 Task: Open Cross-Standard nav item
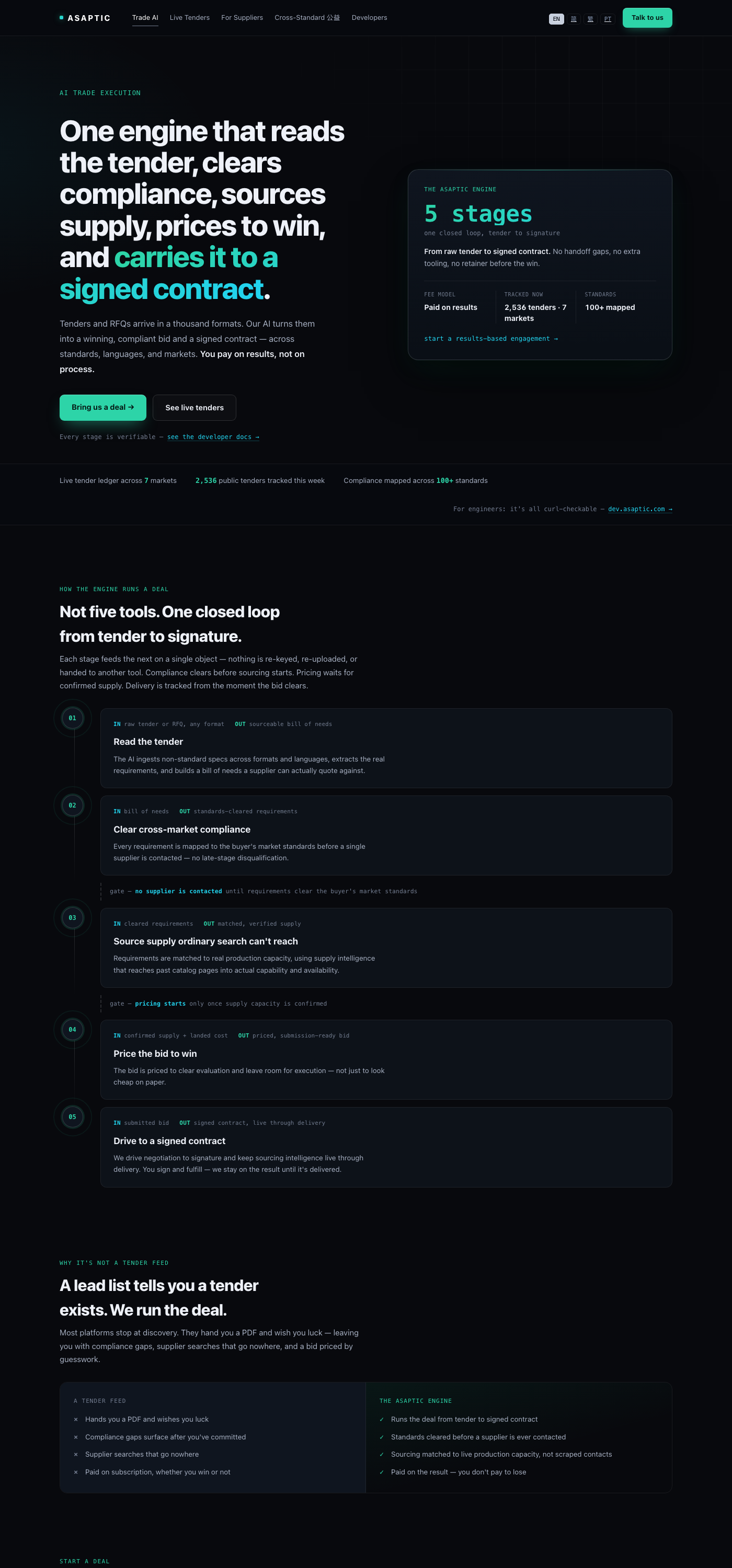(307, 18)
